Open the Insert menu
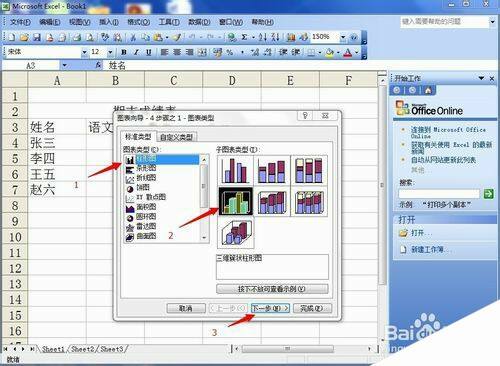Viewport: 500px width, 366px height. click(x=109, y=22)
